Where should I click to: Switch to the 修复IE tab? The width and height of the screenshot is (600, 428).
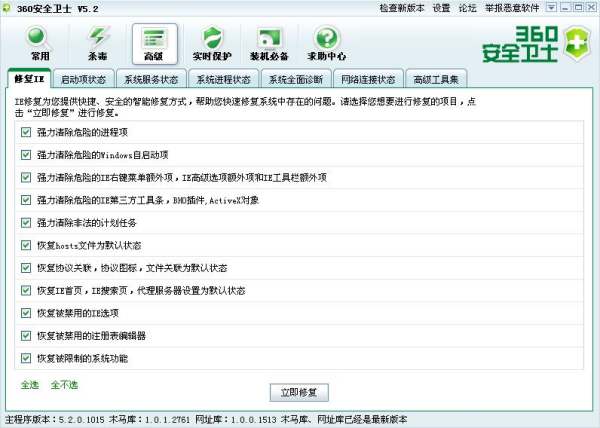click(x=29, y=79)
